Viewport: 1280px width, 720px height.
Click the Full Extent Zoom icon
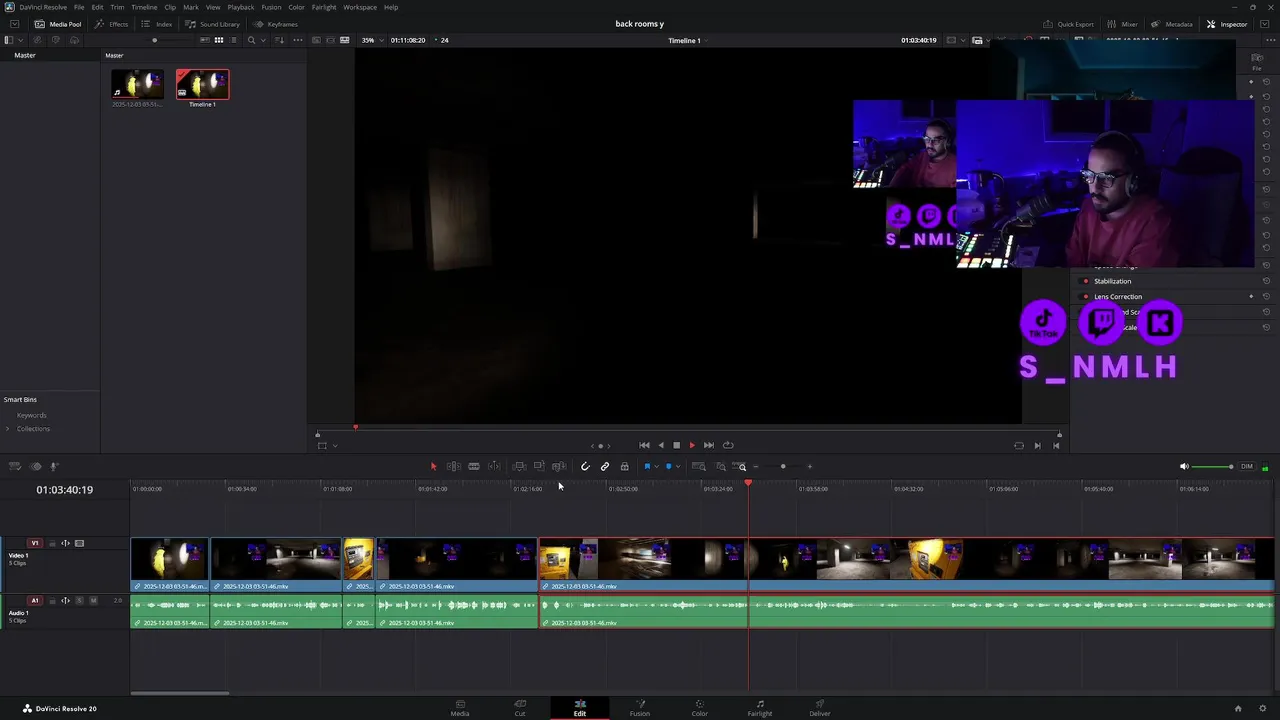pos(699,466)
